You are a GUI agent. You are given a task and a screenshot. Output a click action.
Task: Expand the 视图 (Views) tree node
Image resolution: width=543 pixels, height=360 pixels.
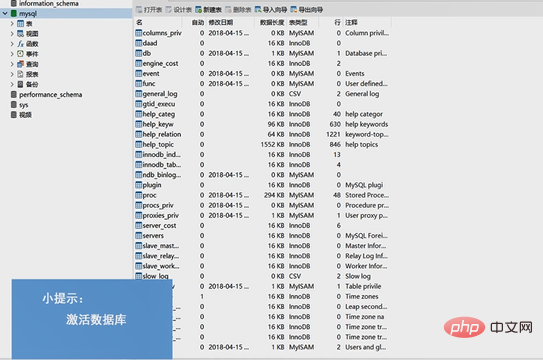(x=12, y=34)
